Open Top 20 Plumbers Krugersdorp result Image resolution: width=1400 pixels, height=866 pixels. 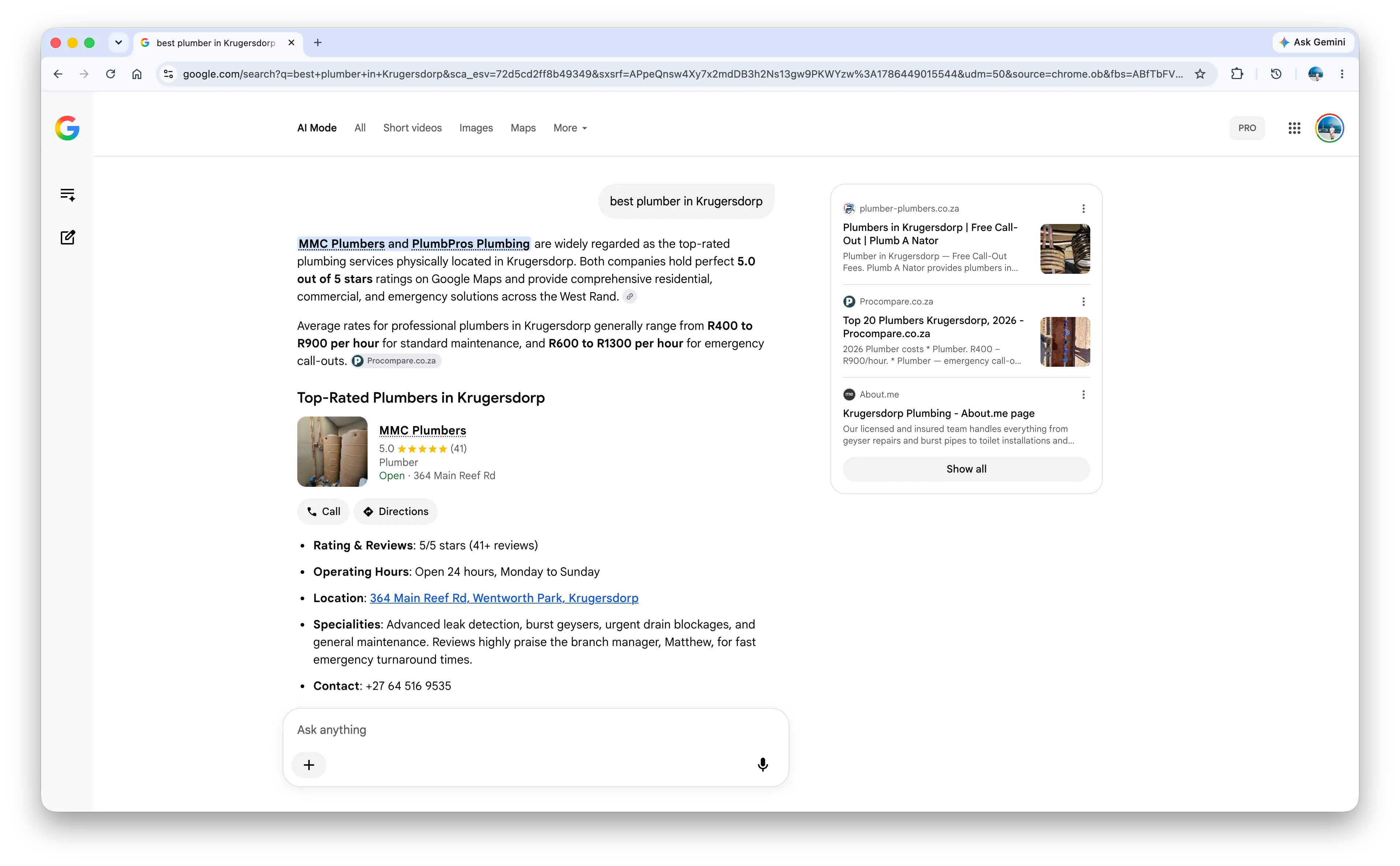(x=933, y=326)
